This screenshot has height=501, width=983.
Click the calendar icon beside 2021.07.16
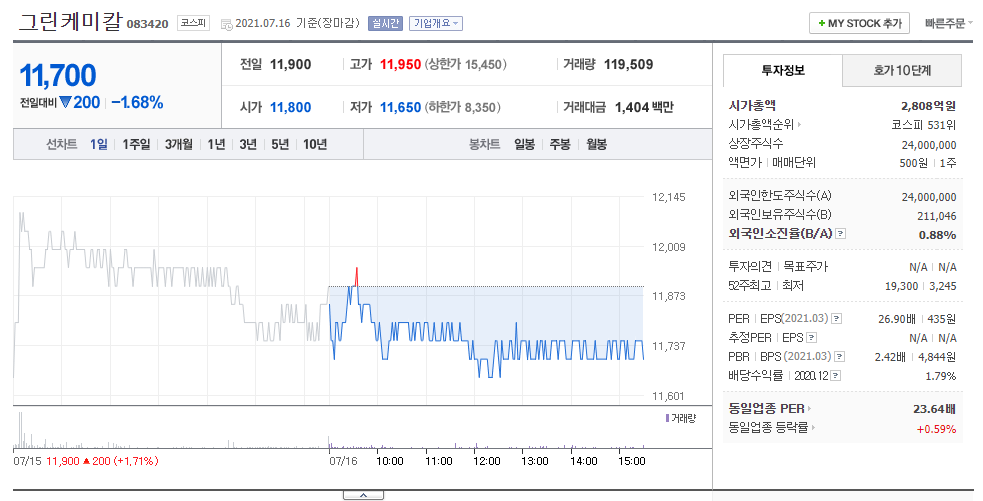tap(226, 24)
